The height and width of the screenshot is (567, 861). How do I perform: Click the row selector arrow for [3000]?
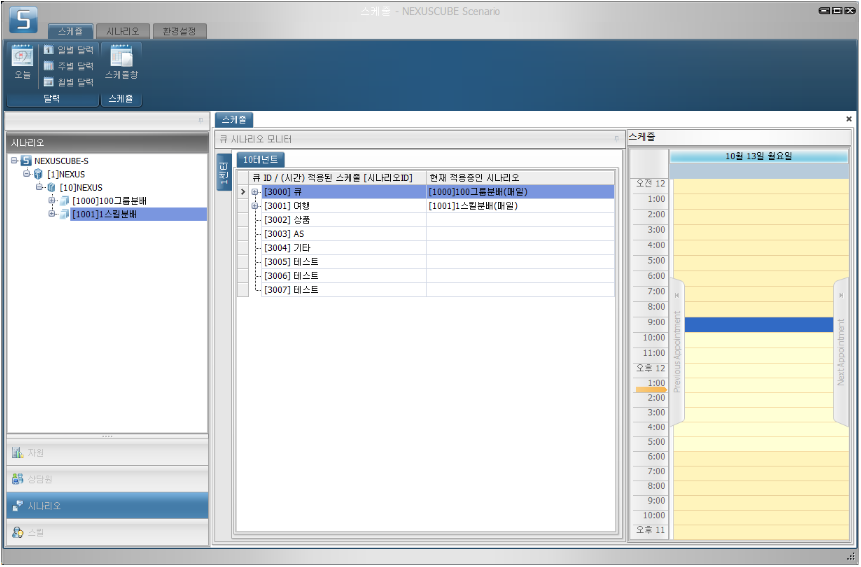pos(243,192)
